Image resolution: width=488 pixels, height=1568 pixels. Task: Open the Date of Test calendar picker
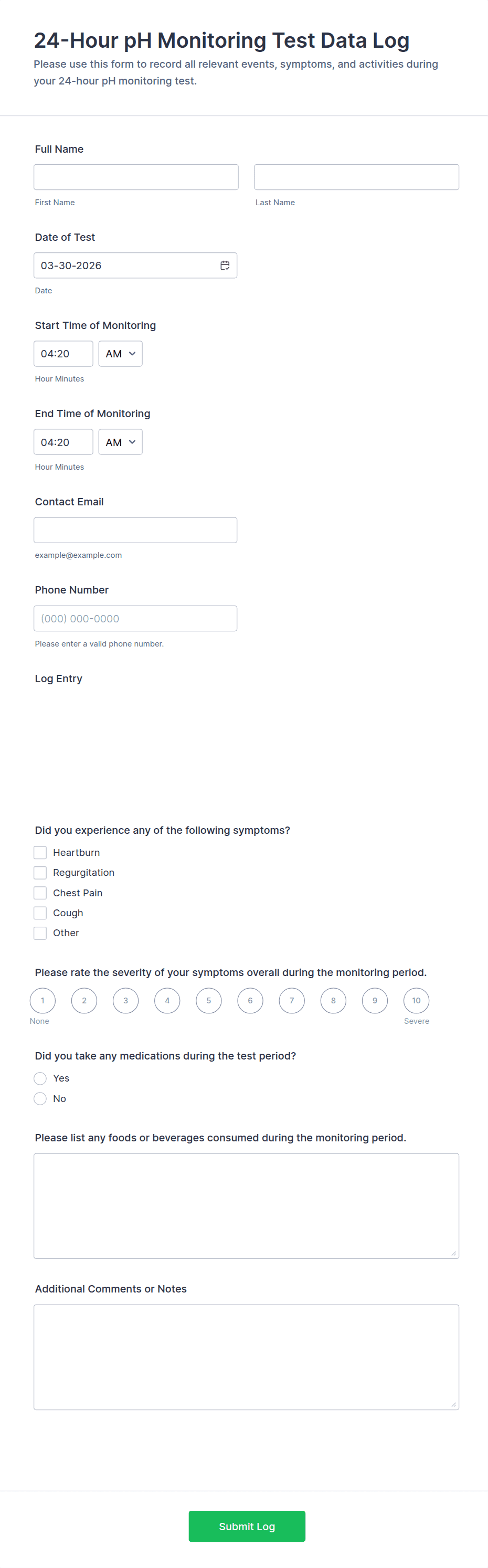click(x=224, y=265)
